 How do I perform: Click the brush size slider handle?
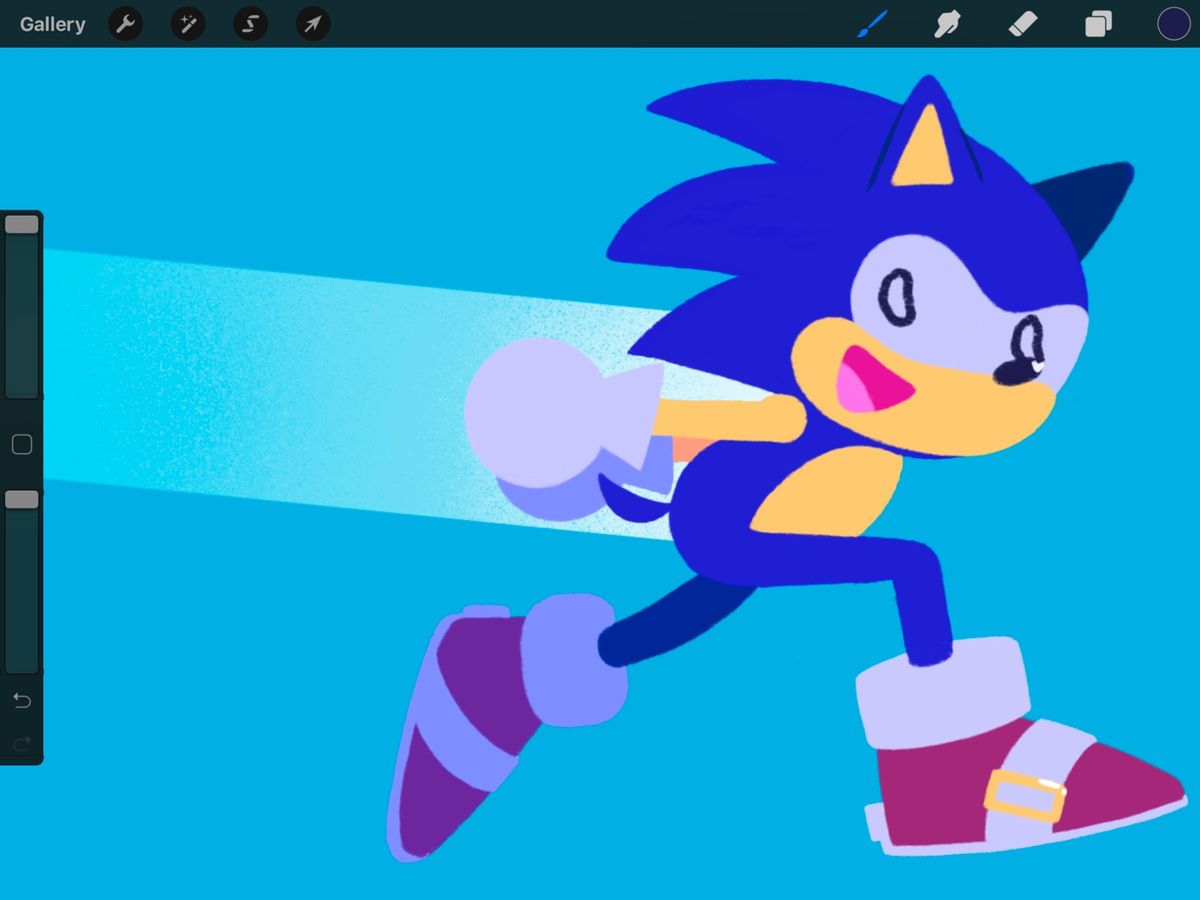coord(22,225)
